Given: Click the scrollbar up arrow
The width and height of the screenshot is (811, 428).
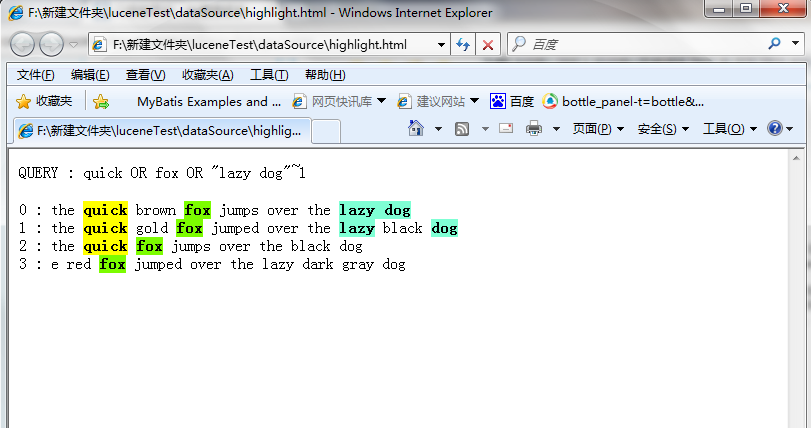Looking at the screenshot, I should [796, 158].
